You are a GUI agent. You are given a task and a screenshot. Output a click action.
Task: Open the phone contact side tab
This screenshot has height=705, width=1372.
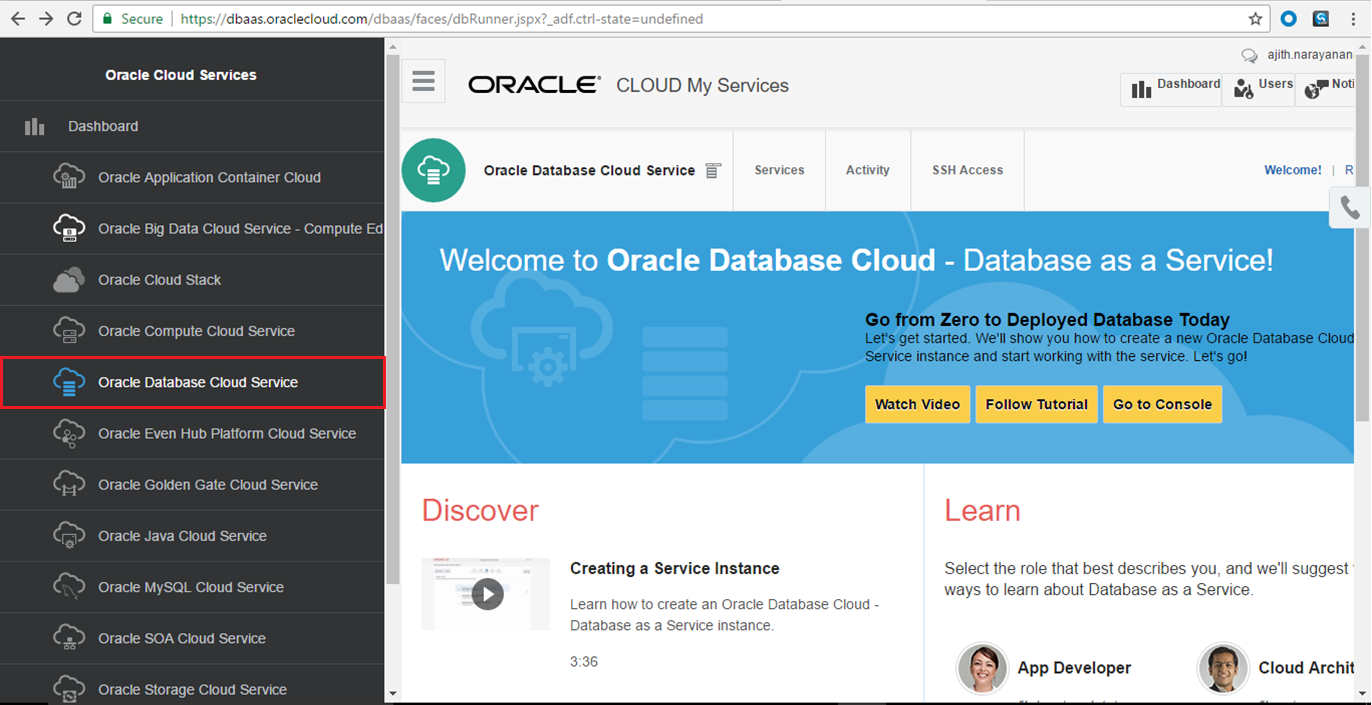coord(1350,208)
